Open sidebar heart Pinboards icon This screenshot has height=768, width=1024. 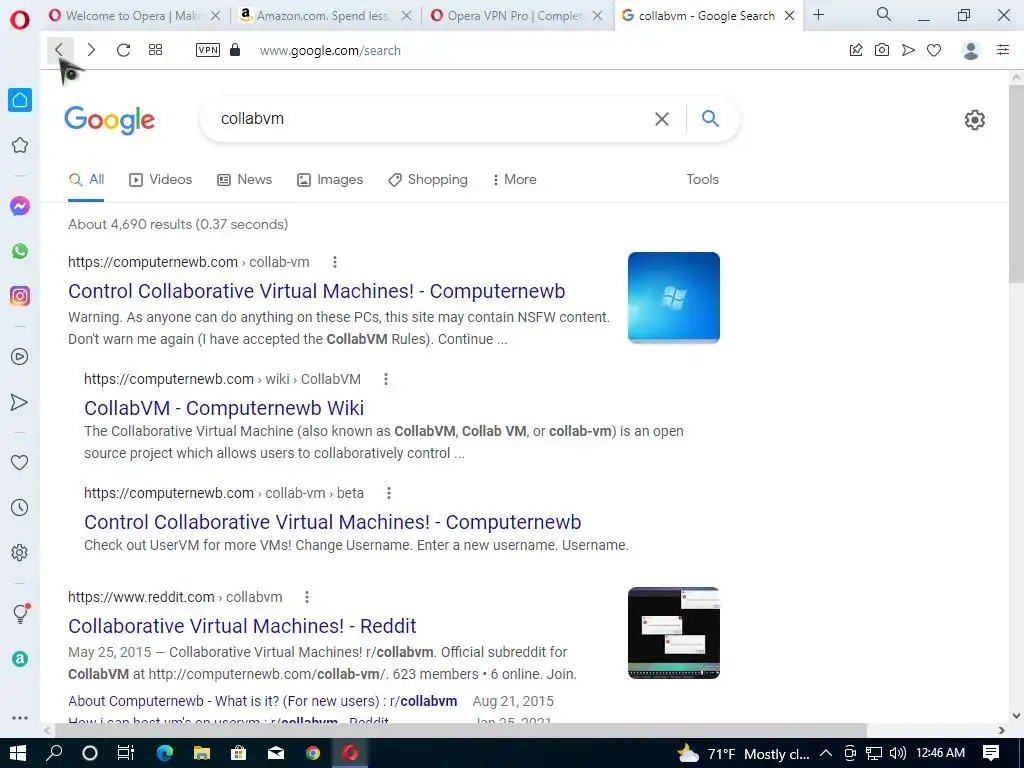[20, 462]
